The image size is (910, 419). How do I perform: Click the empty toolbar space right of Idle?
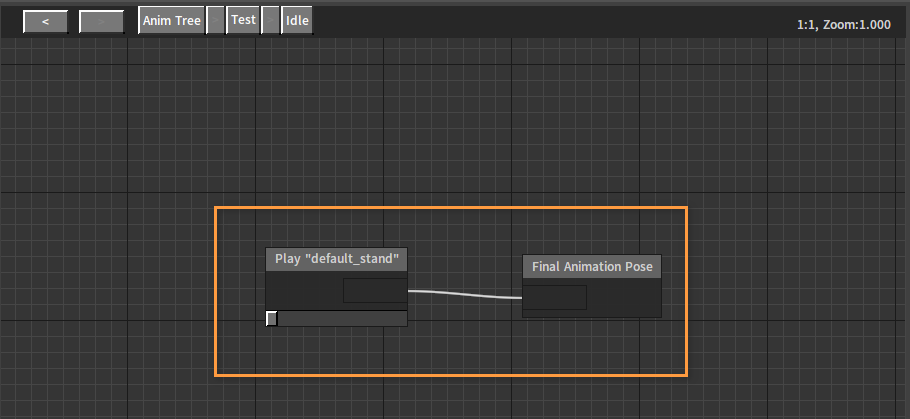click(550, 21)
